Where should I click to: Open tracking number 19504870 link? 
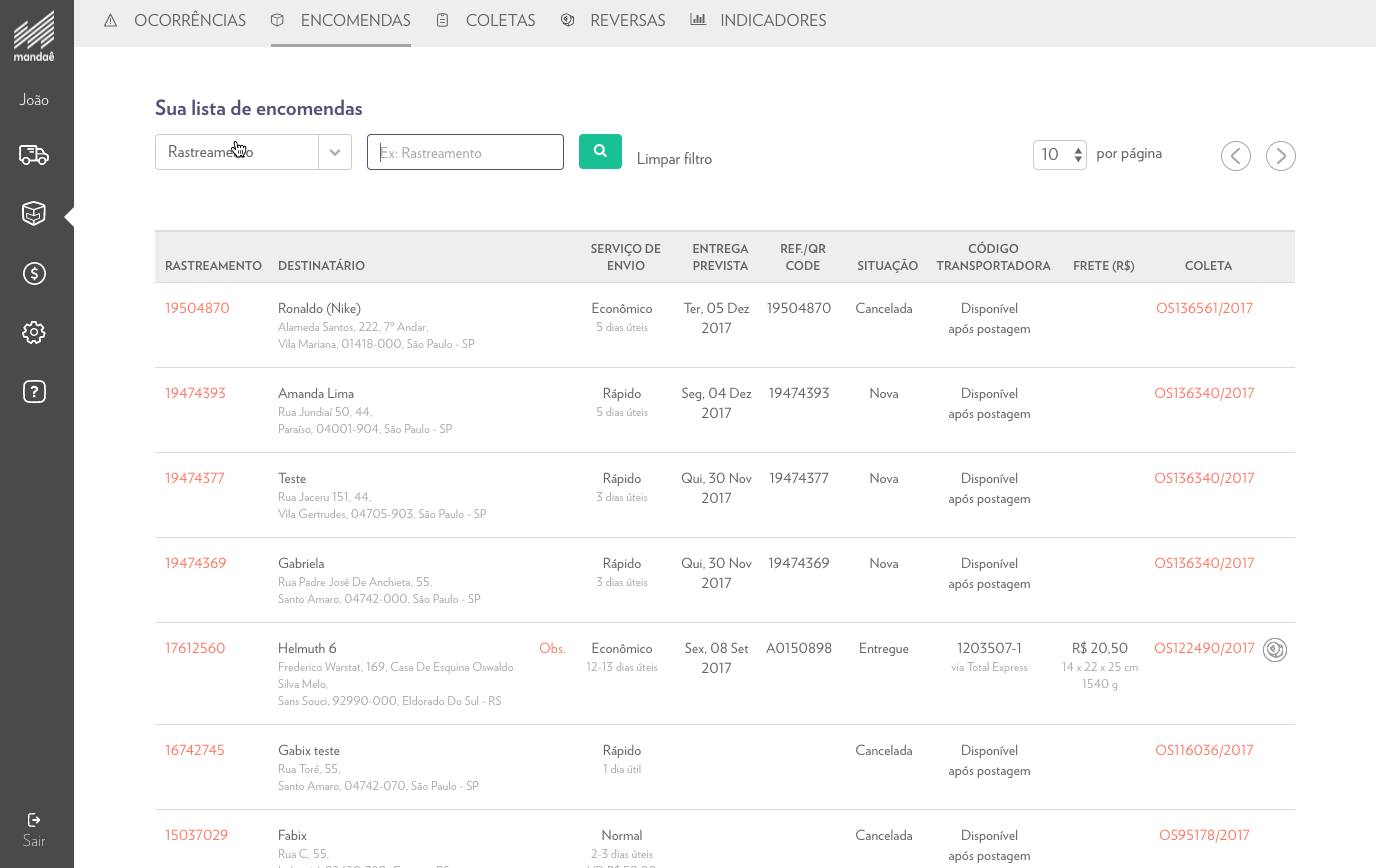coord(197,308)
